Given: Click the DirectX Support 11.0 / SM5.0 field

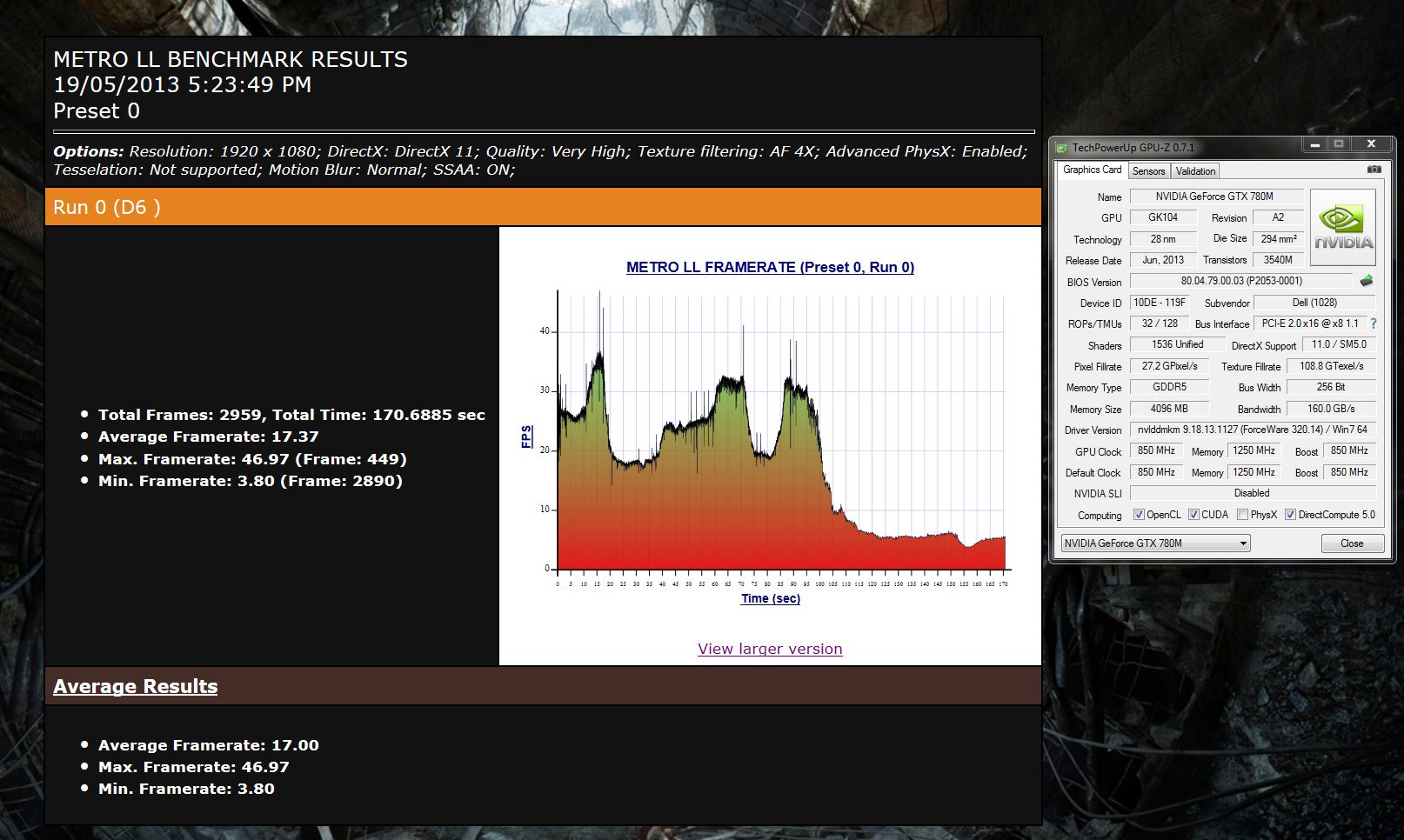Looking at the screenshot, I should coord(1340,344).
